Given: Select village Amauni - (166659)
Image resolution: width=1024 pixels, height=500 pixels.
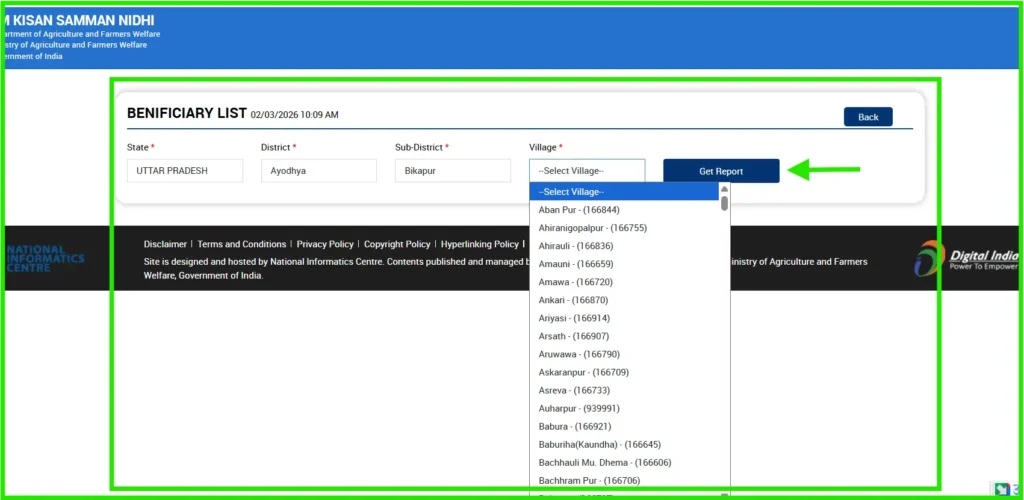Looking at the screenshot, I should [624, 264].
